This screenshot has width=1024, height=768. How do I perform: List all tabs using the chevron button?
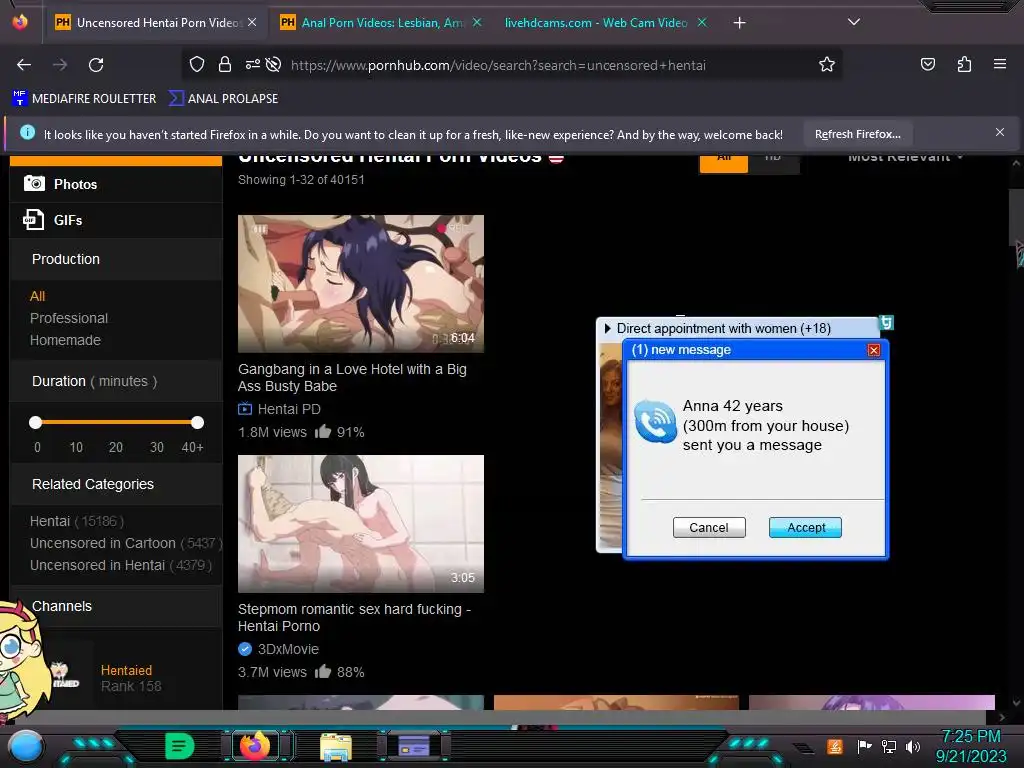[x=854, y=22]
